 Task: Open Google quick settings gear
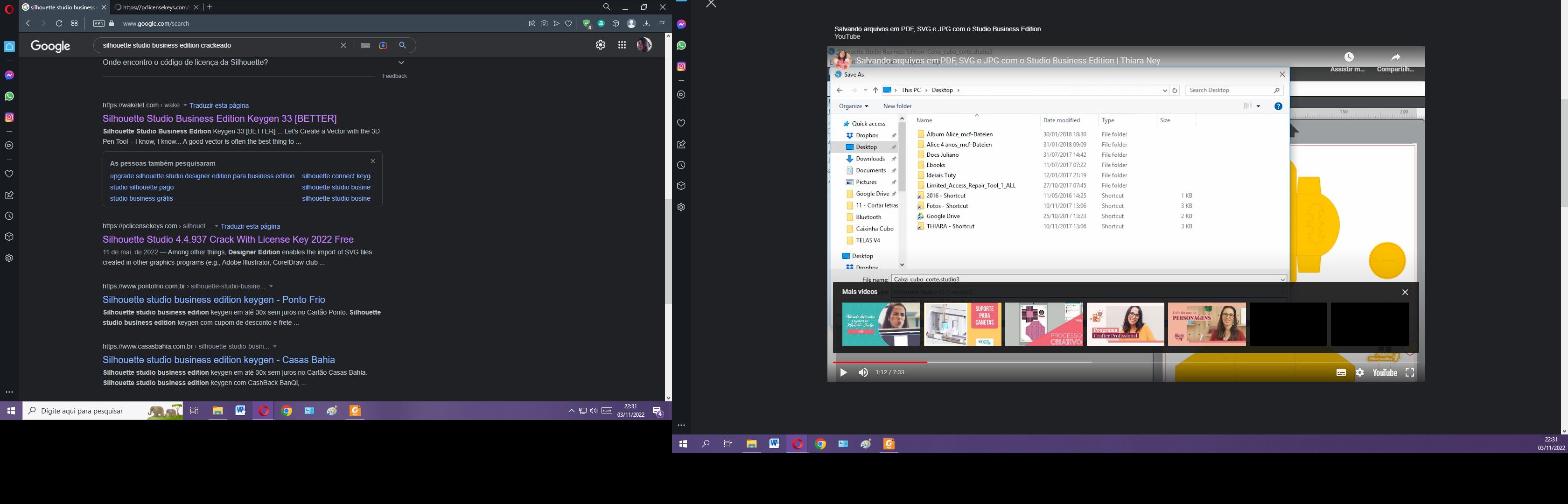point(600,45)
